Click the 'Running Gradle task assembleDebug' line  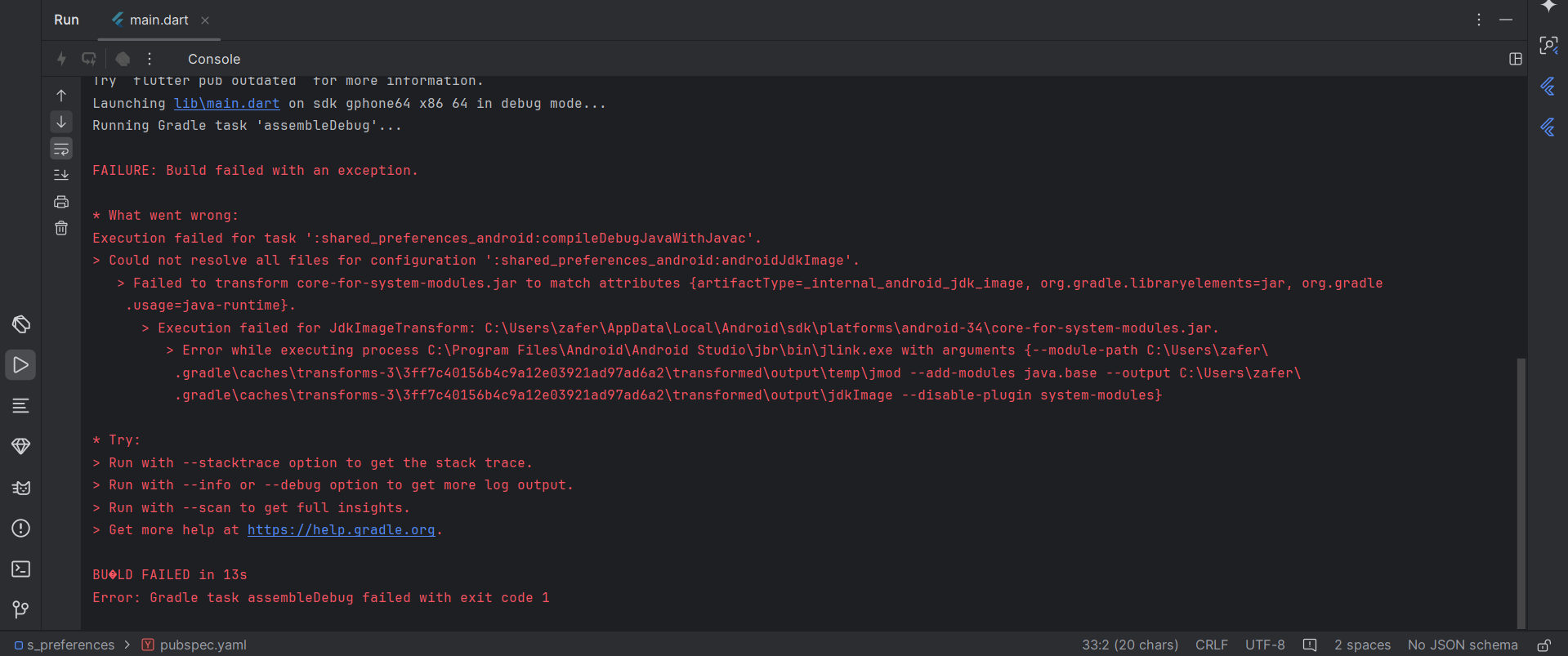247,126
